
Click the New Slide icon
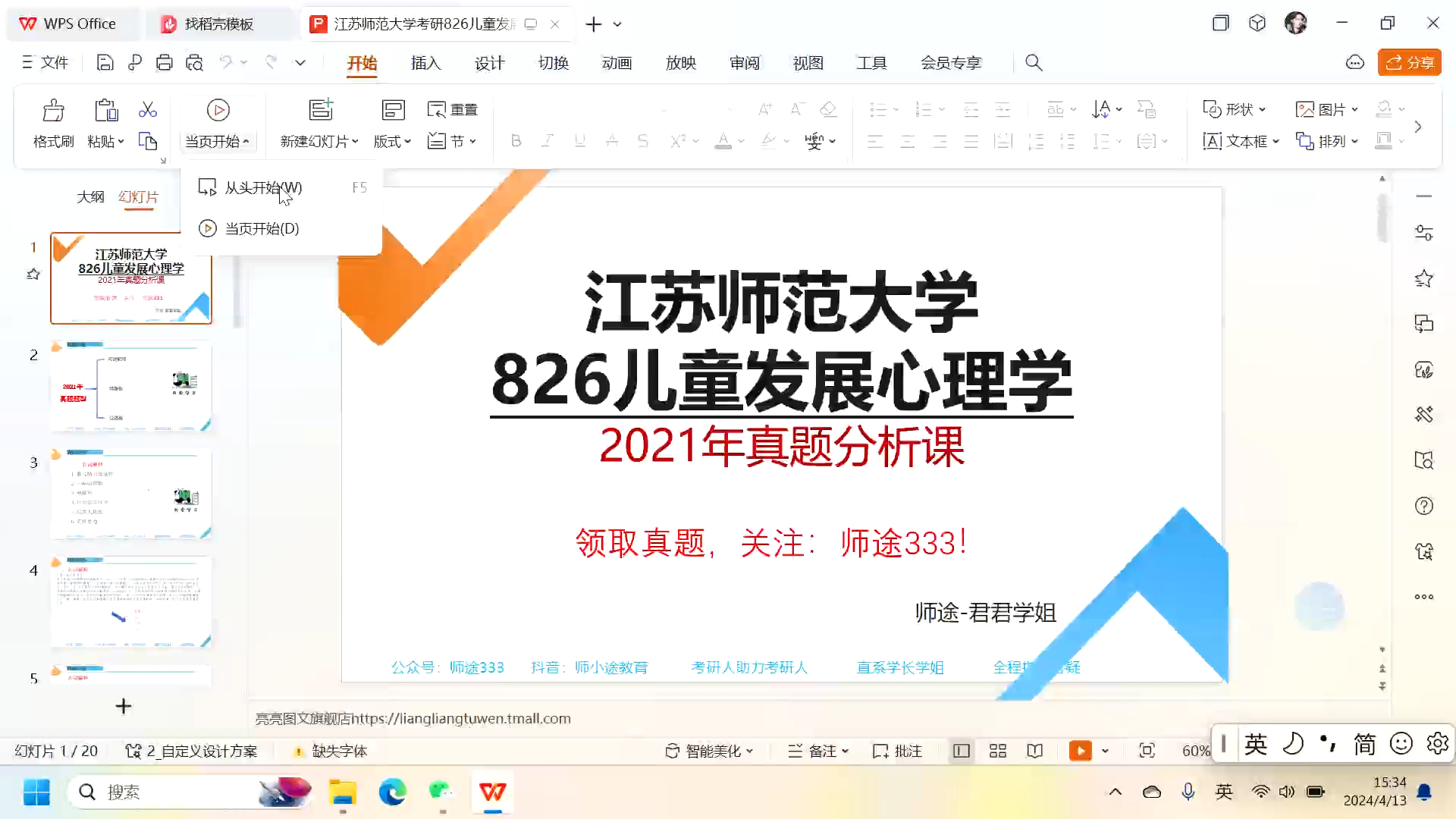[x=321, y=110]
